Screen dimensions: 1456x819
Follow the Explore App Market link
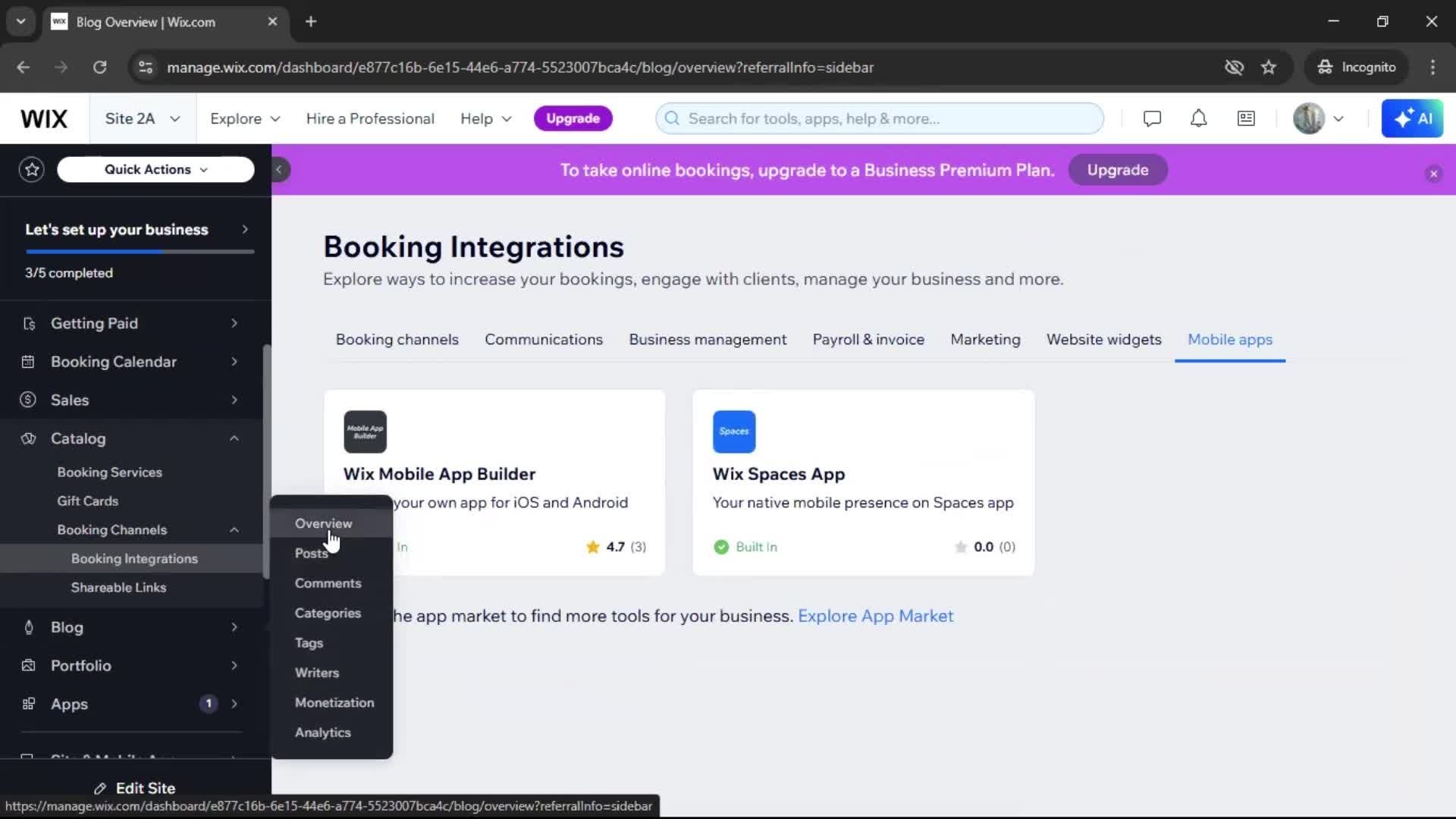(875, 617)
